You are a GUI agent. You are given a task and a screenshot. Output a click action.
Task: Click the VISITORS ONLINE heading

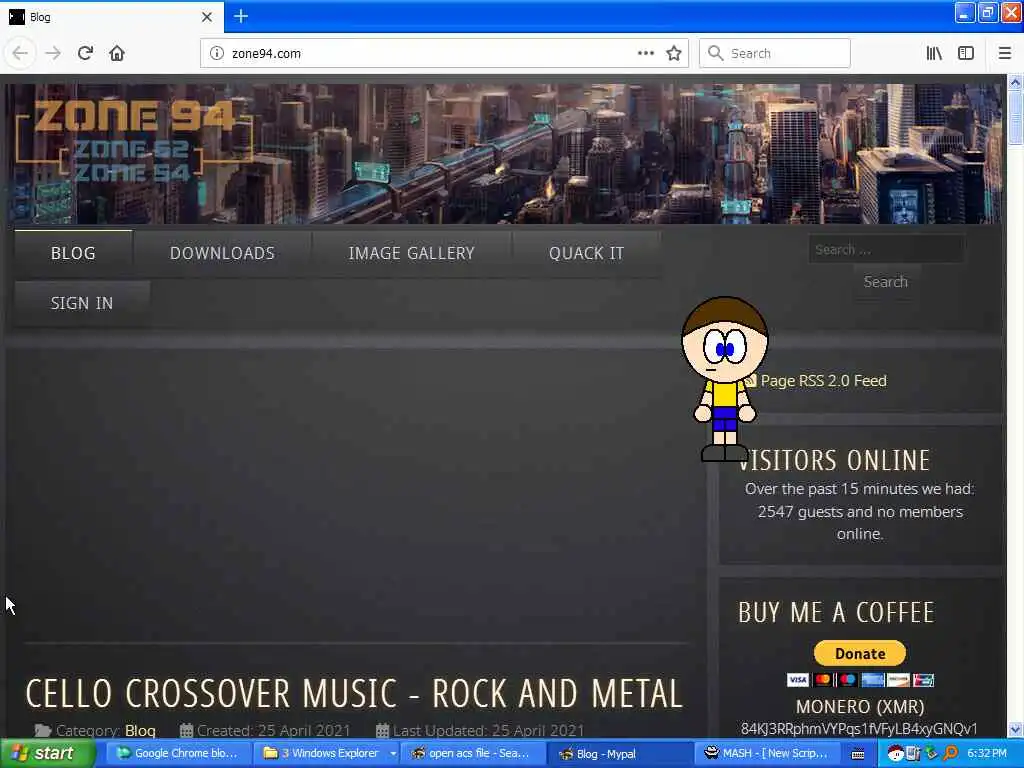[835, 460]
